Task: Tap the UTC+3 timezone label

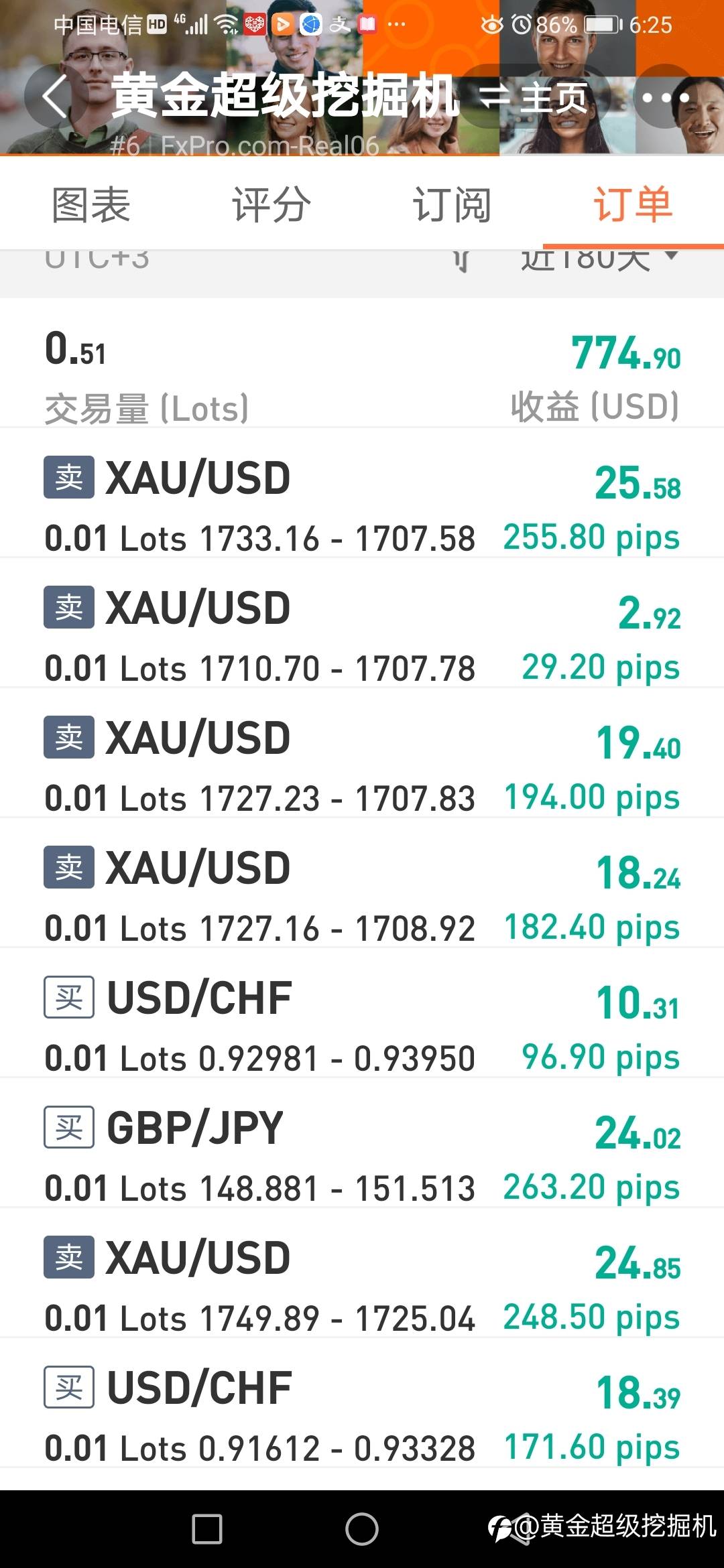Action: tap(97, 260)
